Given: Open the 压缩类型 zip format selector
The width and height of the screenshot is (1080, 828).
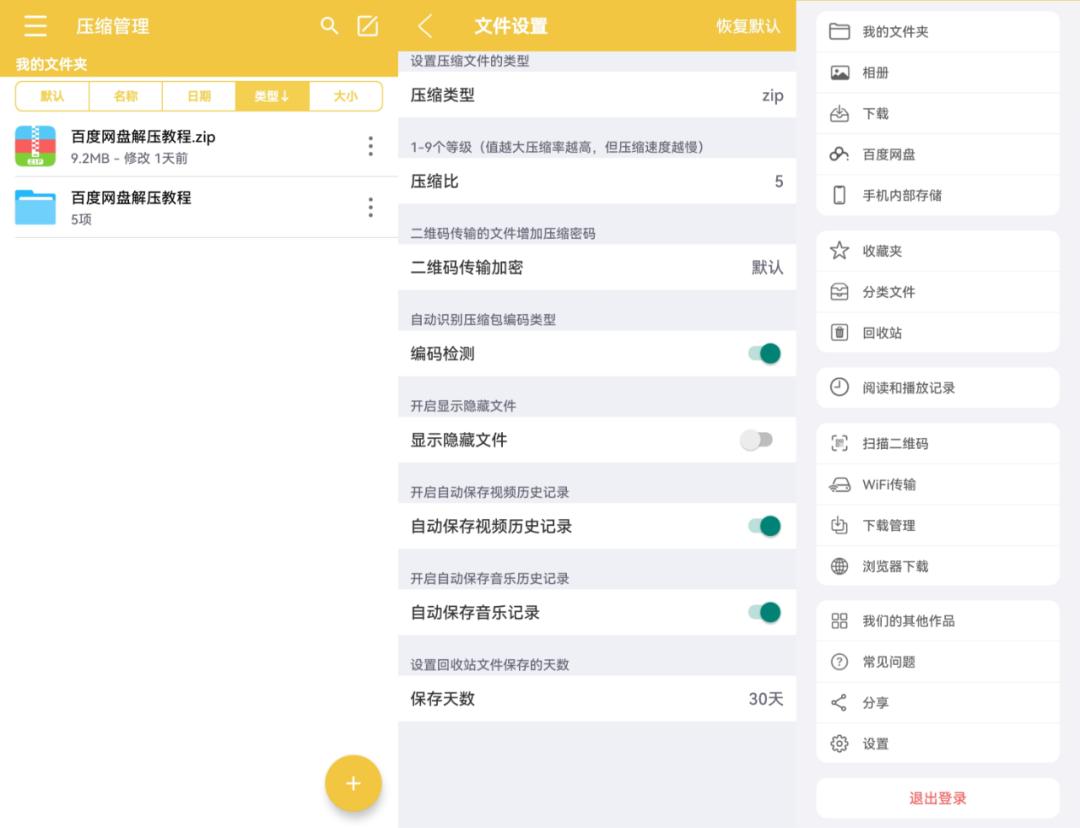Looking at the screenshot, I should coord(597,95).
